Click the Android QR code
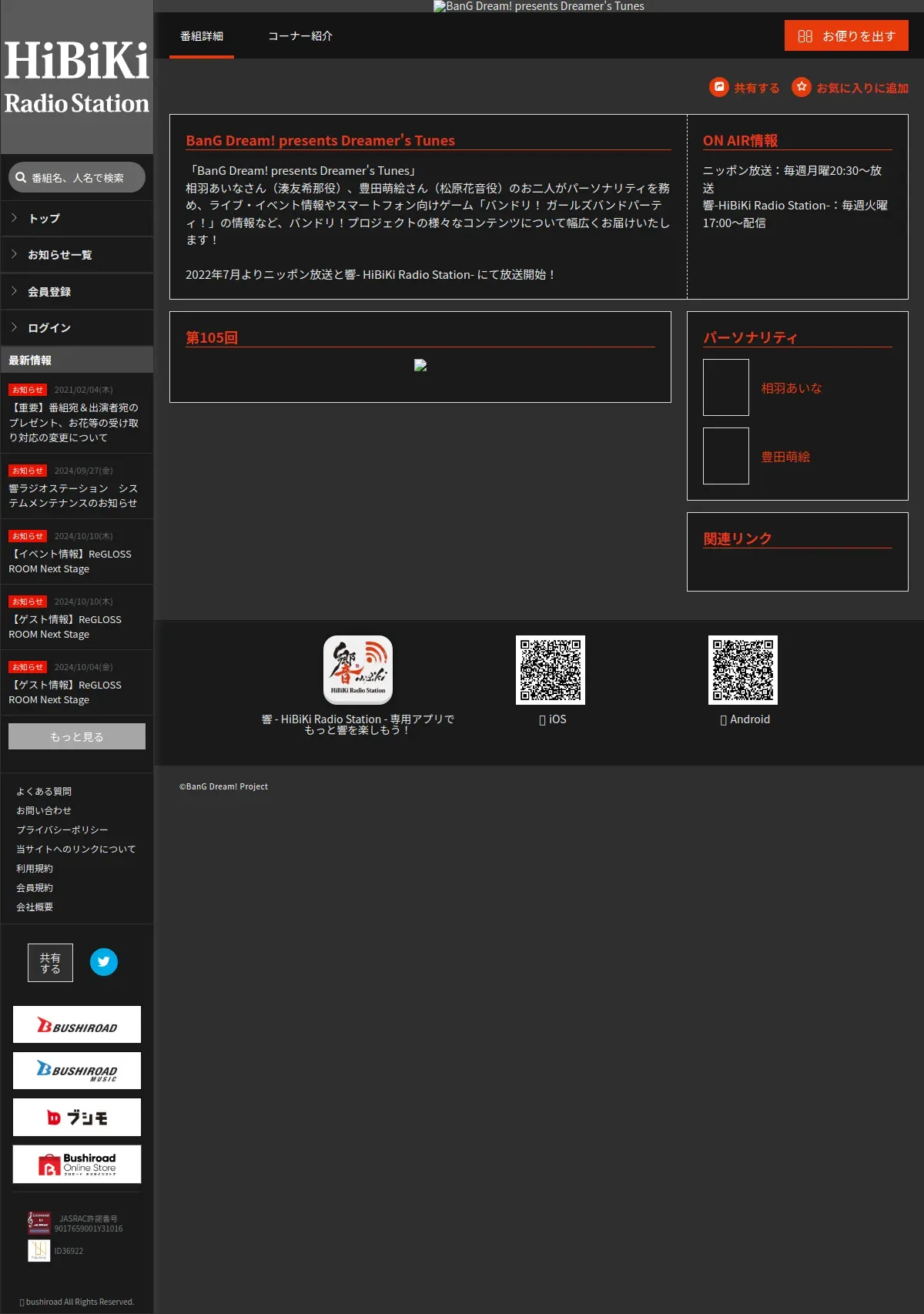Screen dimensions: 924x1314 tap(743, 670)
